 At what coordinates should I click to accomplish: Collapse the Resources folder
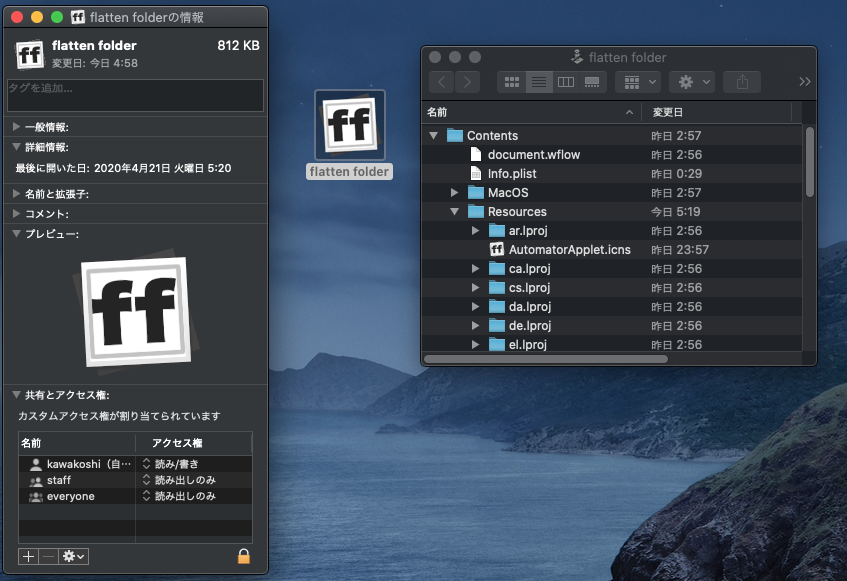[454, 212]
